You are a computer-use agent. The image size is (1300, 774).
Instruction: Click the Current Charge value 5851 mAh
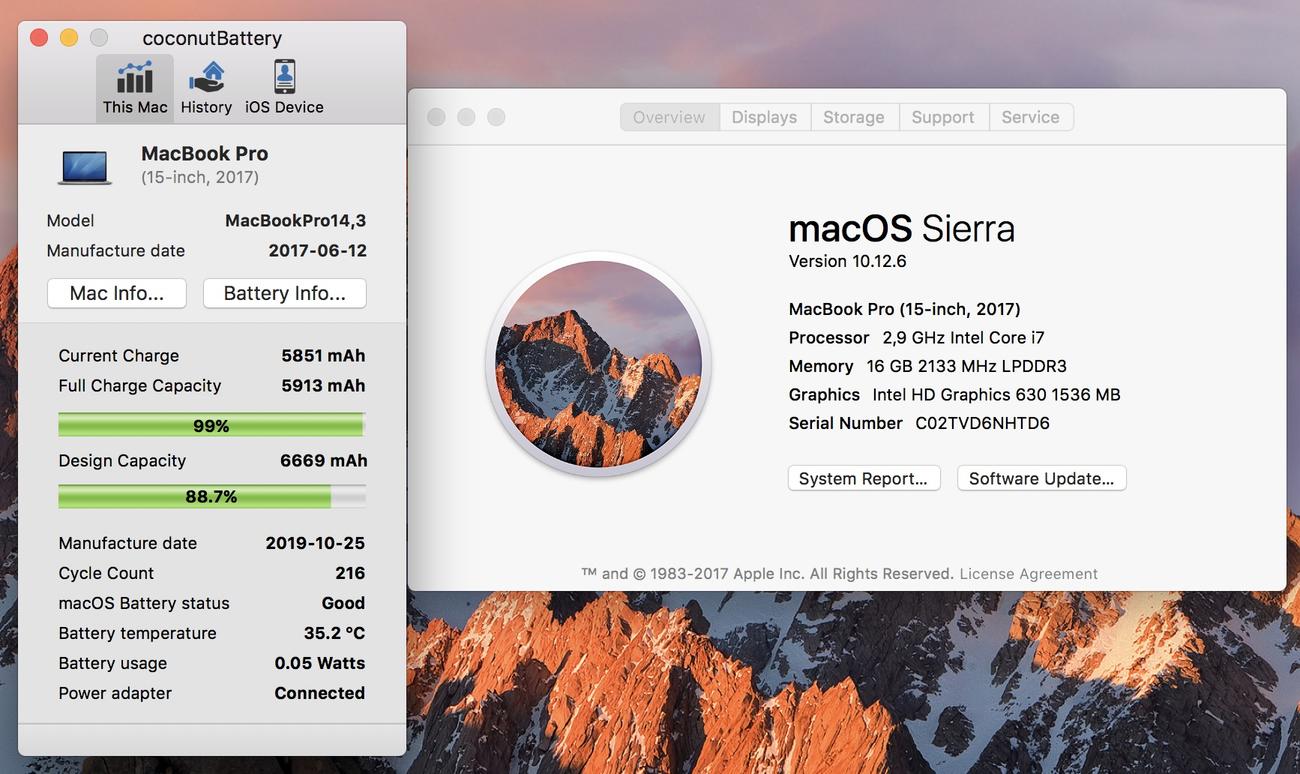pos(323,356)
